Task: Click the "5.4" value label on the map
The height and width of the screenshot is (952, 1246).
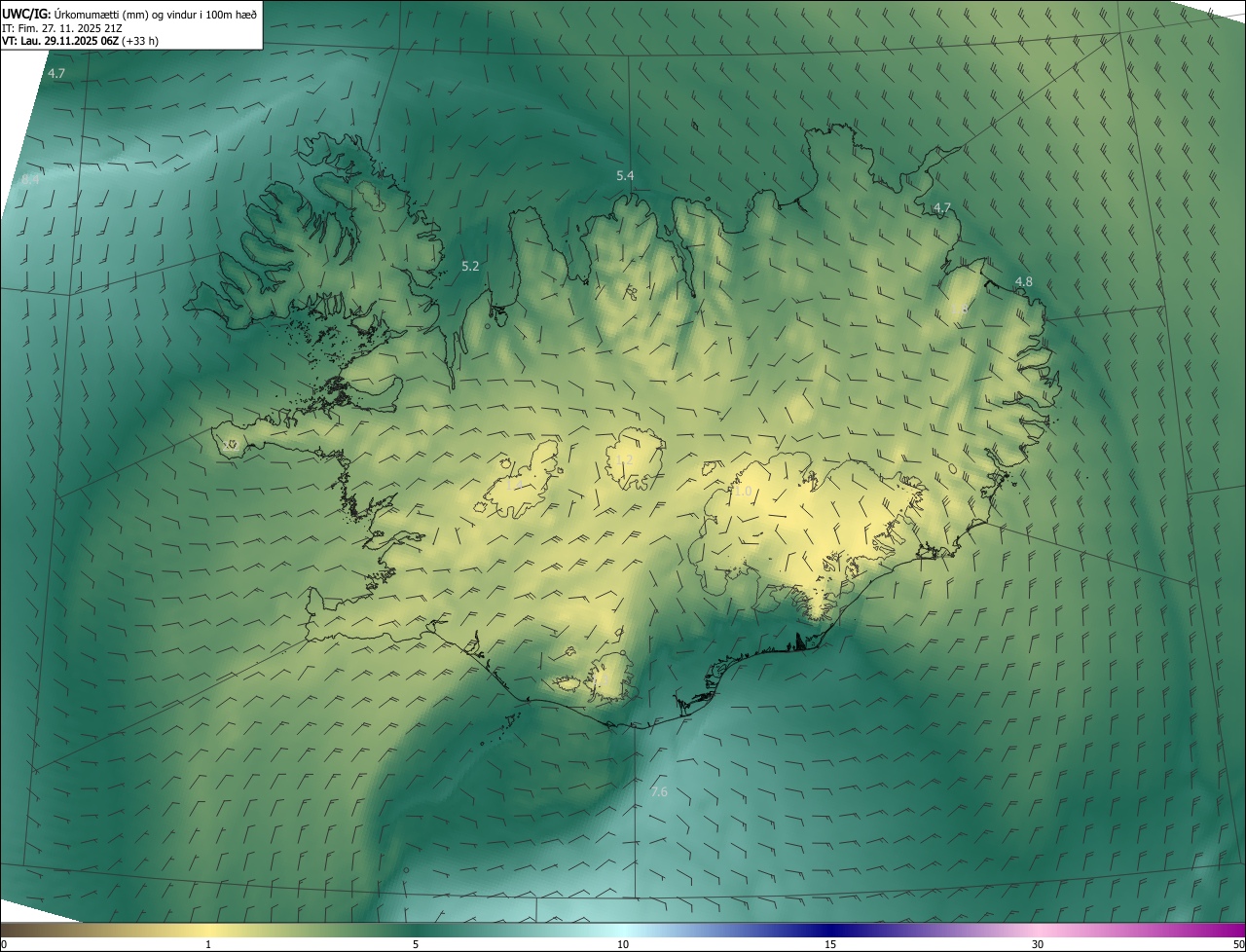Action: click(x=625, y=175)
